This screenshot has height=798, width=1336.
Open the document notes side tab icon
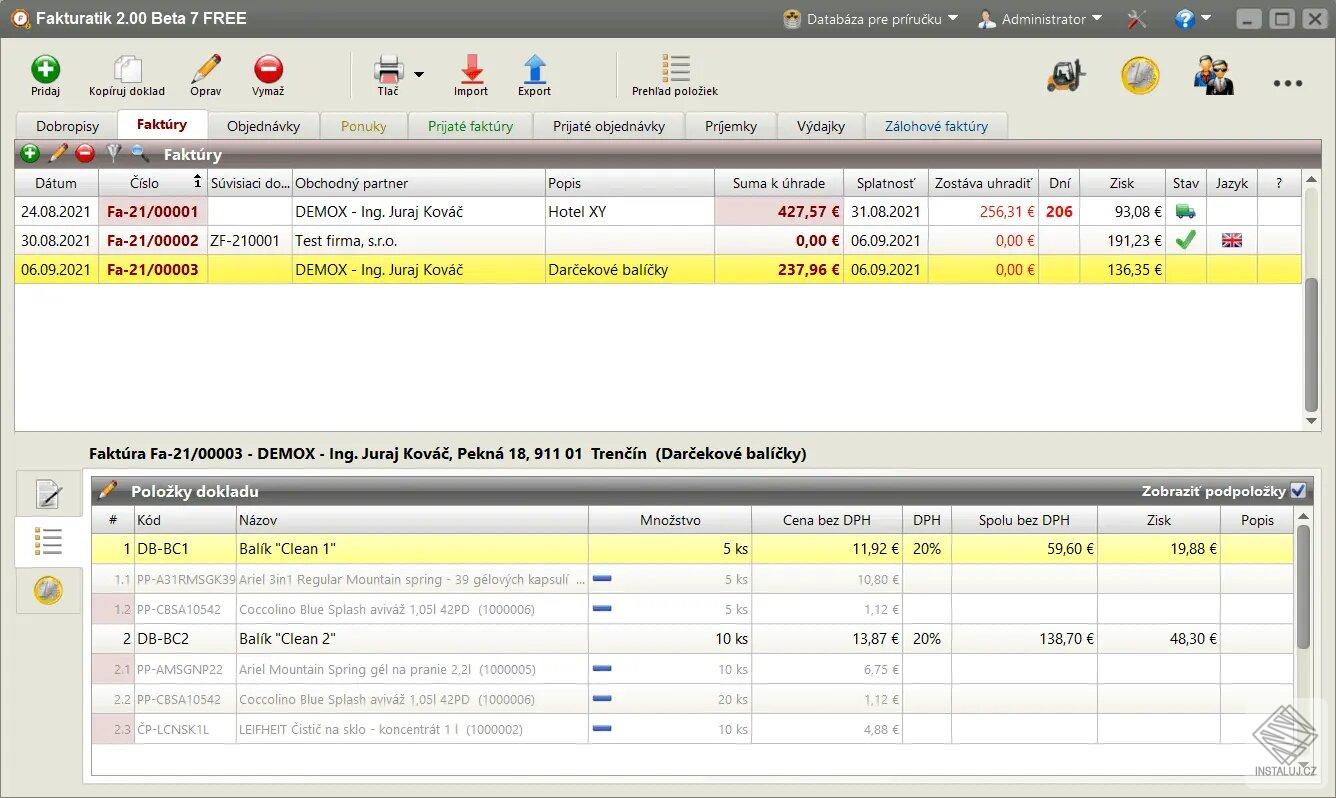(x=48, y=494)
